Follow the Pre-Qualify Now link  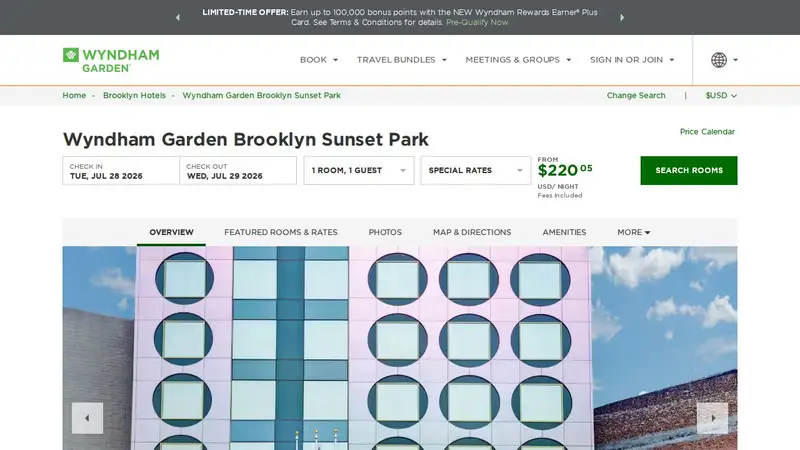pos(477,22)
